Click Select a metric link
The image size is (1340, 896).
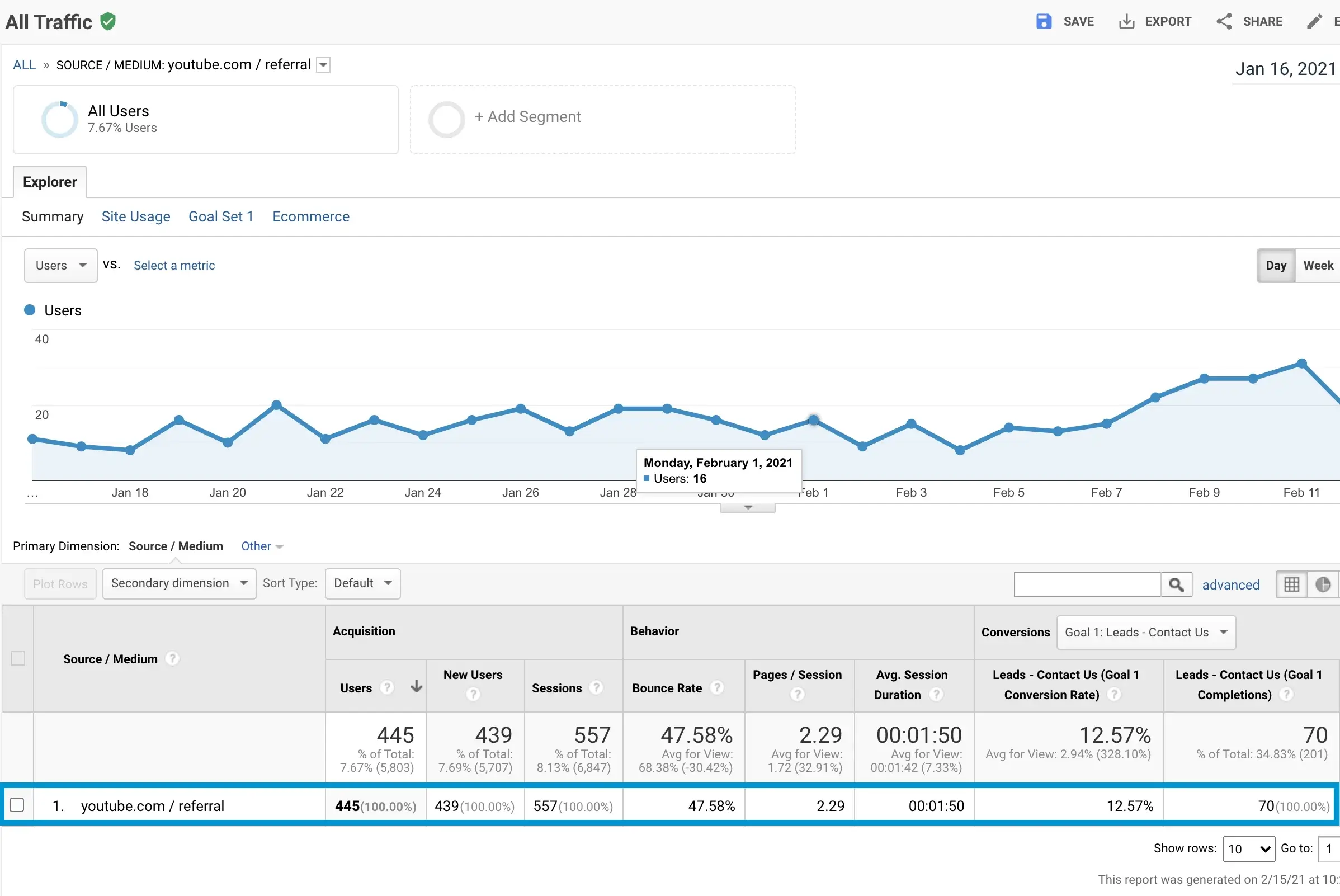[174, 265]
